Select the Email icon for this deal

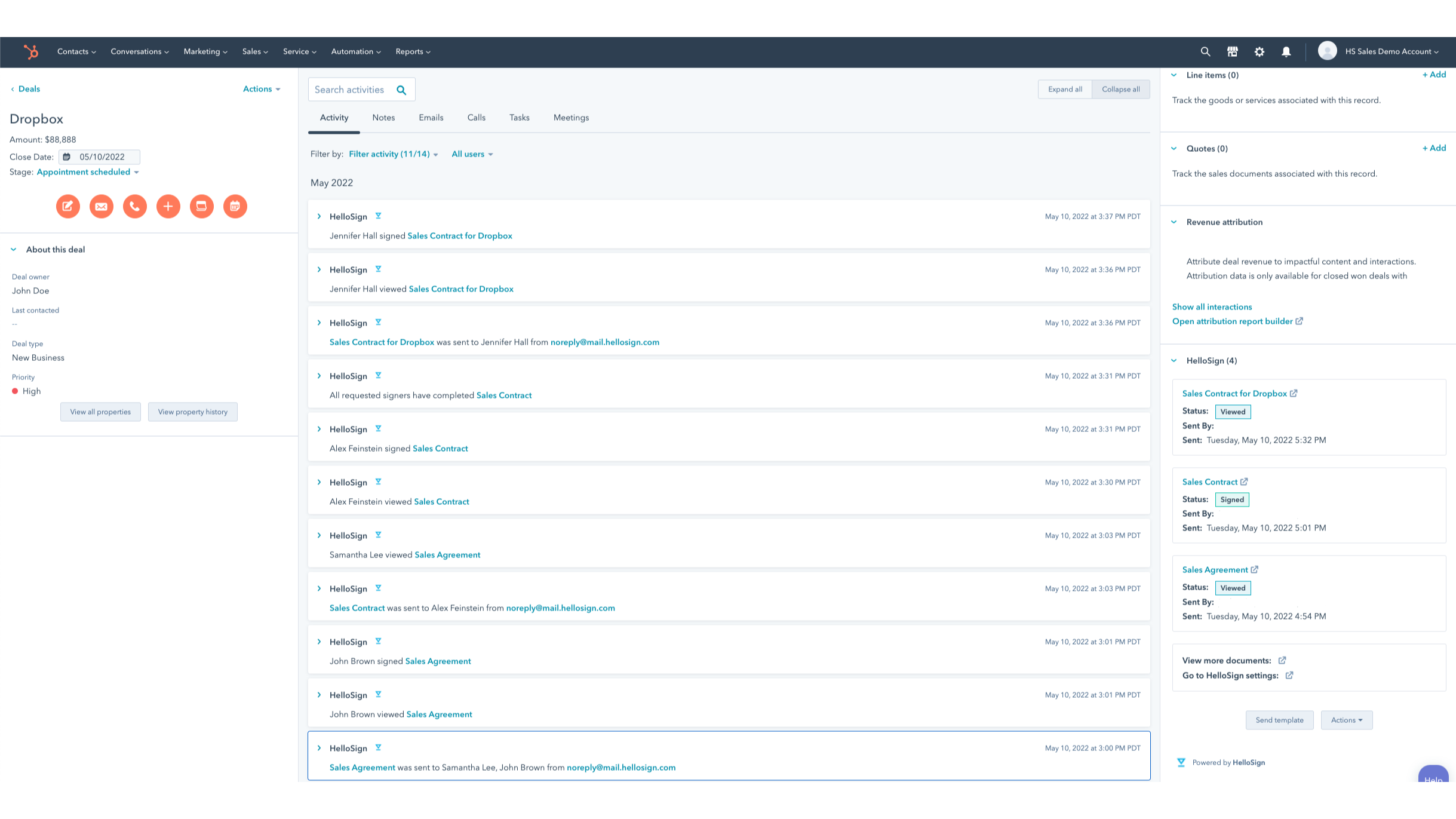pos(101,206)
